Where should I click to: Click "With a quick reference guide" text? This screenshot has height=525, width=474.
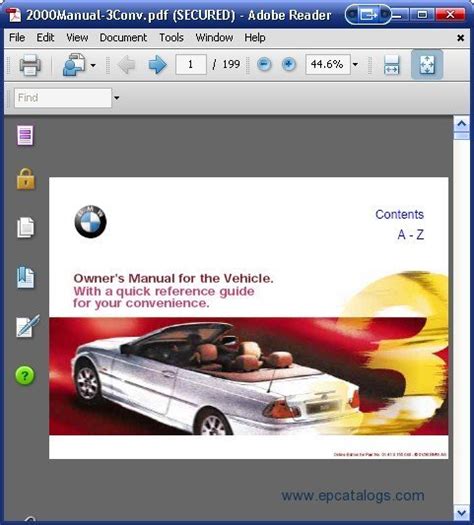tap(164, 291)
